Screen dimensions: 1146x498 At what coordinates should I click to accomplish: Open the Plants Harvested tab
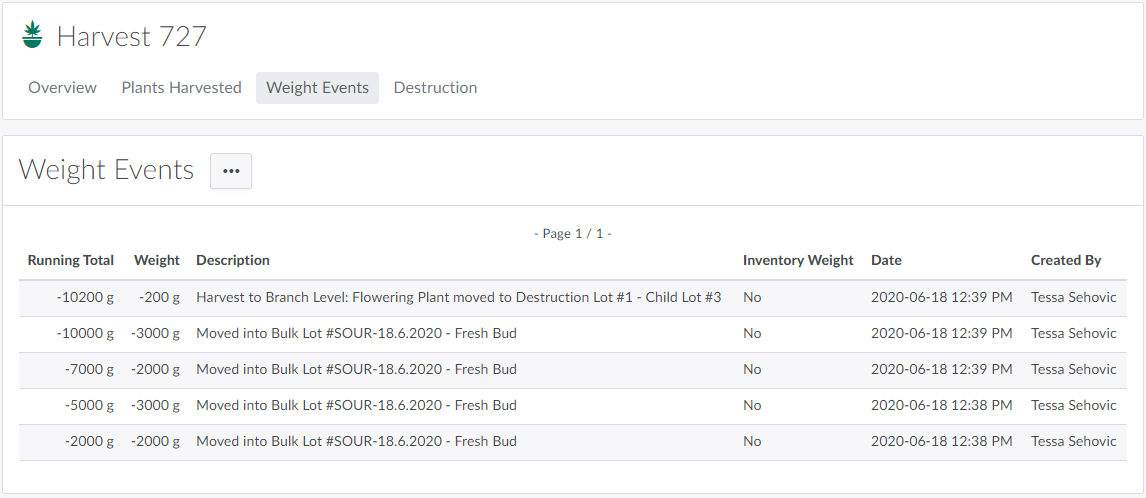click(x=181, y=88)
